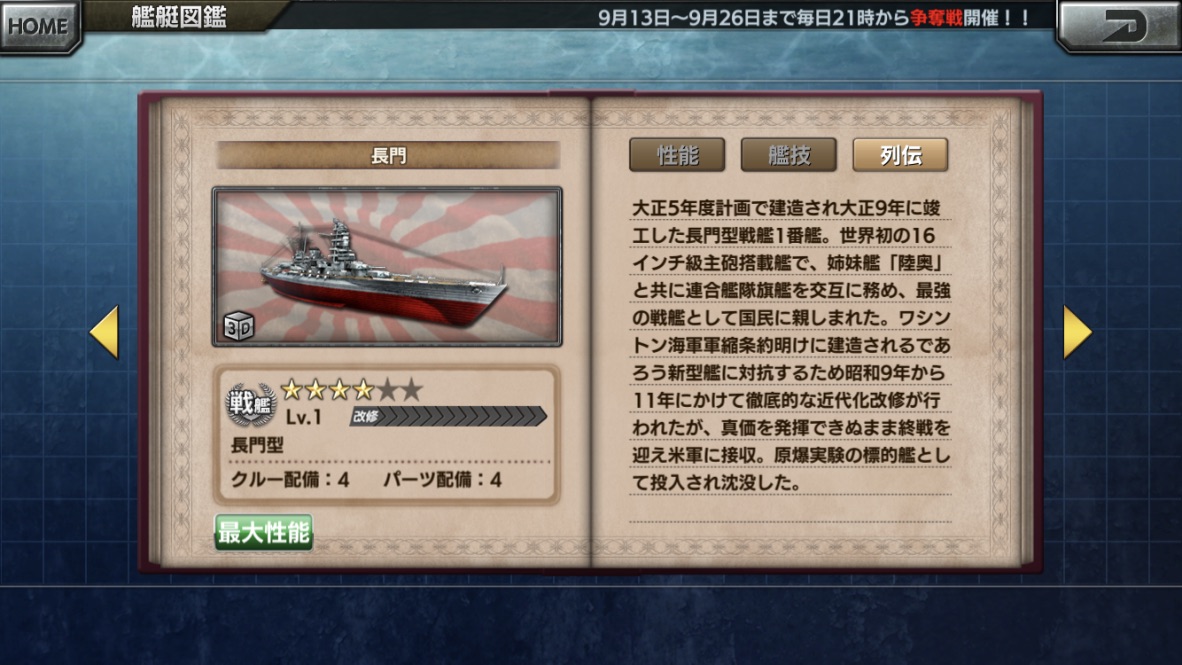Switch to the 性能 tab
This screenshot has width=1182, height=665.
click(677, 155)
